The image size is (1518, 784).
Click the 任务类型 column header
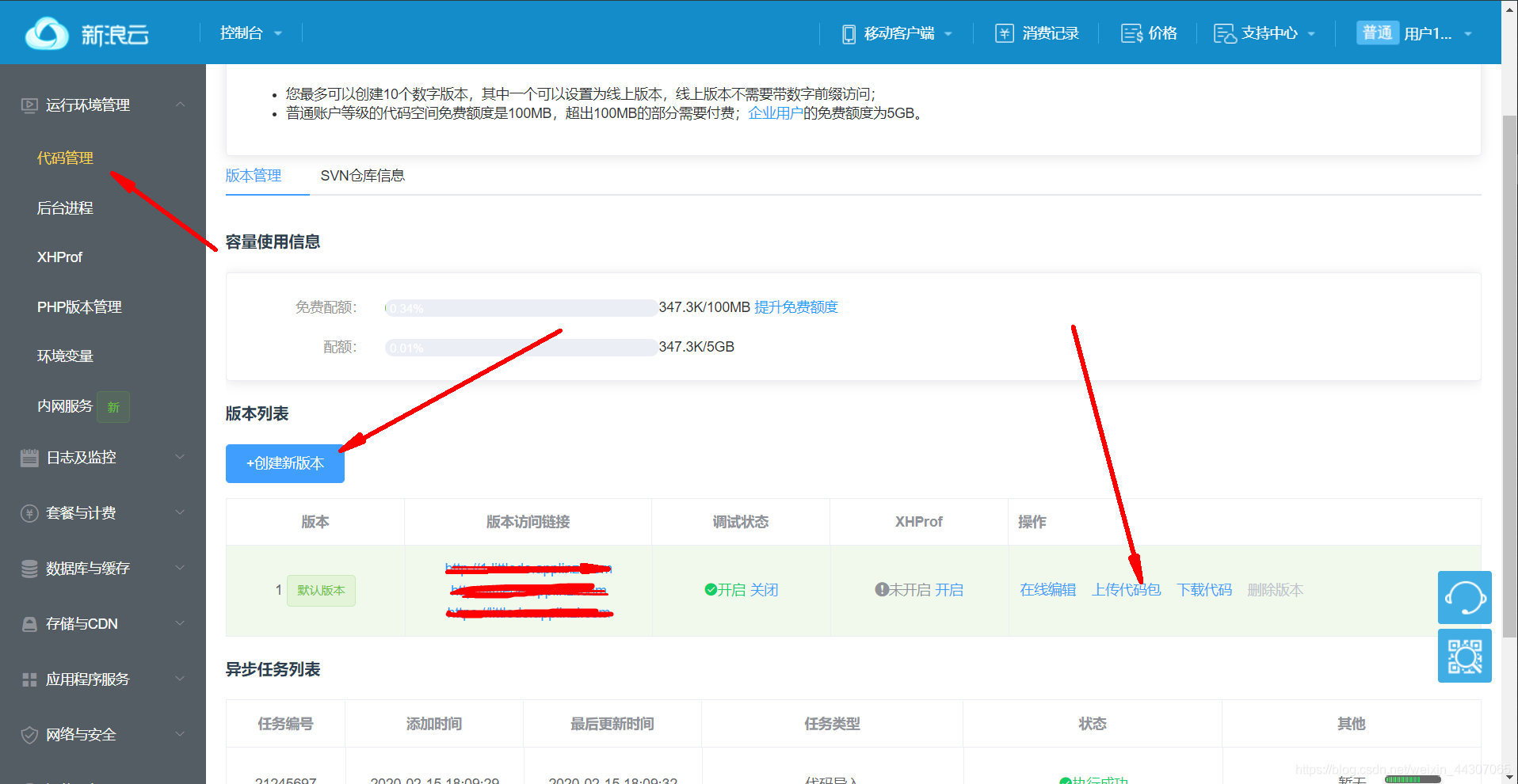click(832, 724)
